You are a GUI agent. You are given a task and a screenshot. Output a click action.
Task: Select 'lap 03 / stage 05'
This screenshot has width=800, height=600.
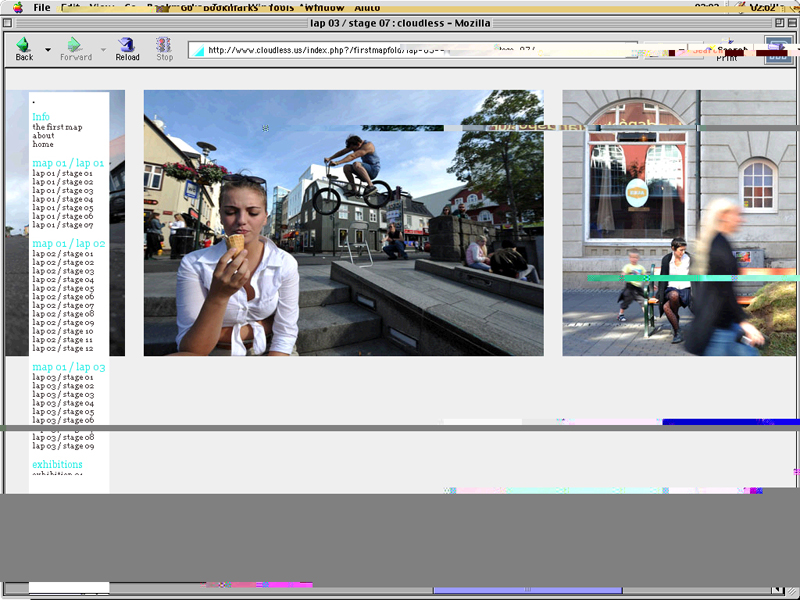point(63,412)
